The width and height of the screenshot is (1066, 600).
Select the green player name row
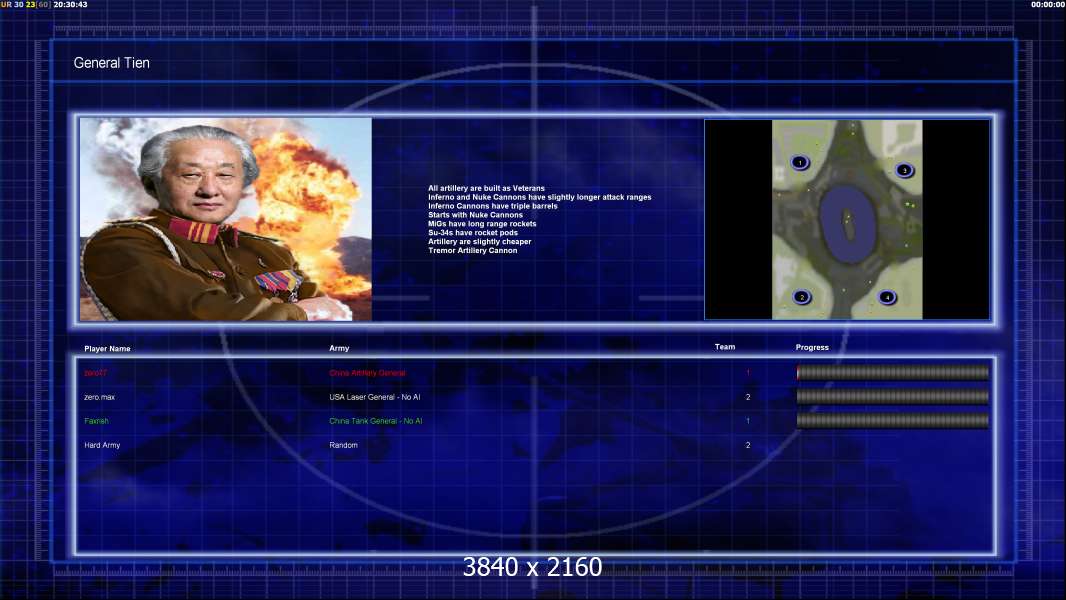click(x=97, y=421)
